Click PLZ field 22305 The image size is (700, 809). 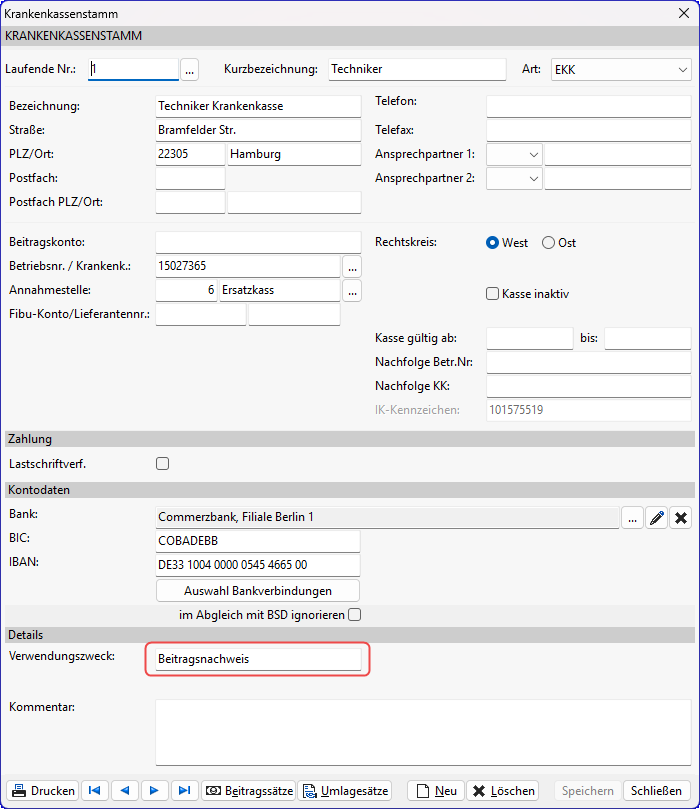[x=190, y=154]
